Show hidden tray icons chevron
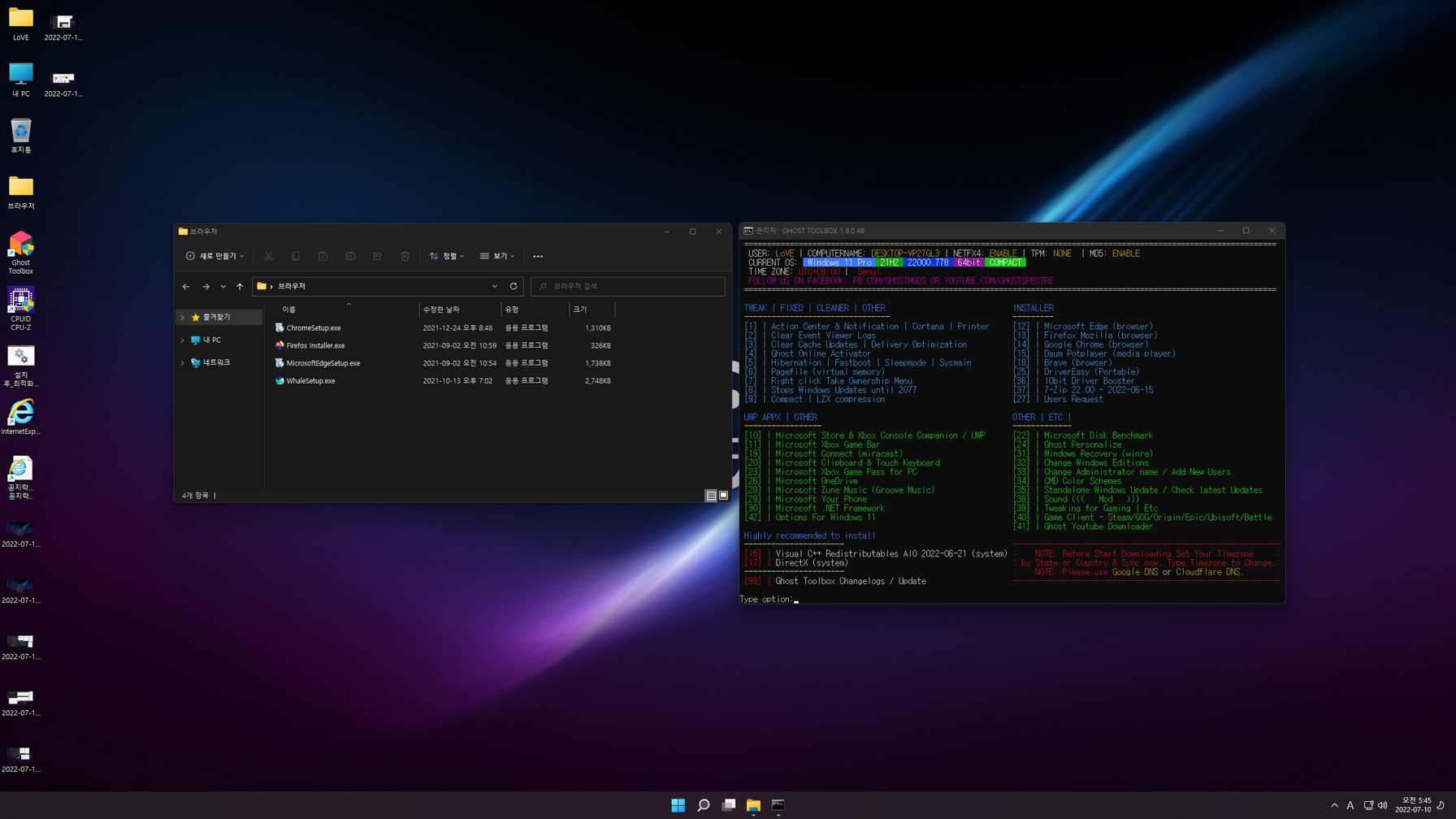The image size is (1456, 819). point(1334,805)
